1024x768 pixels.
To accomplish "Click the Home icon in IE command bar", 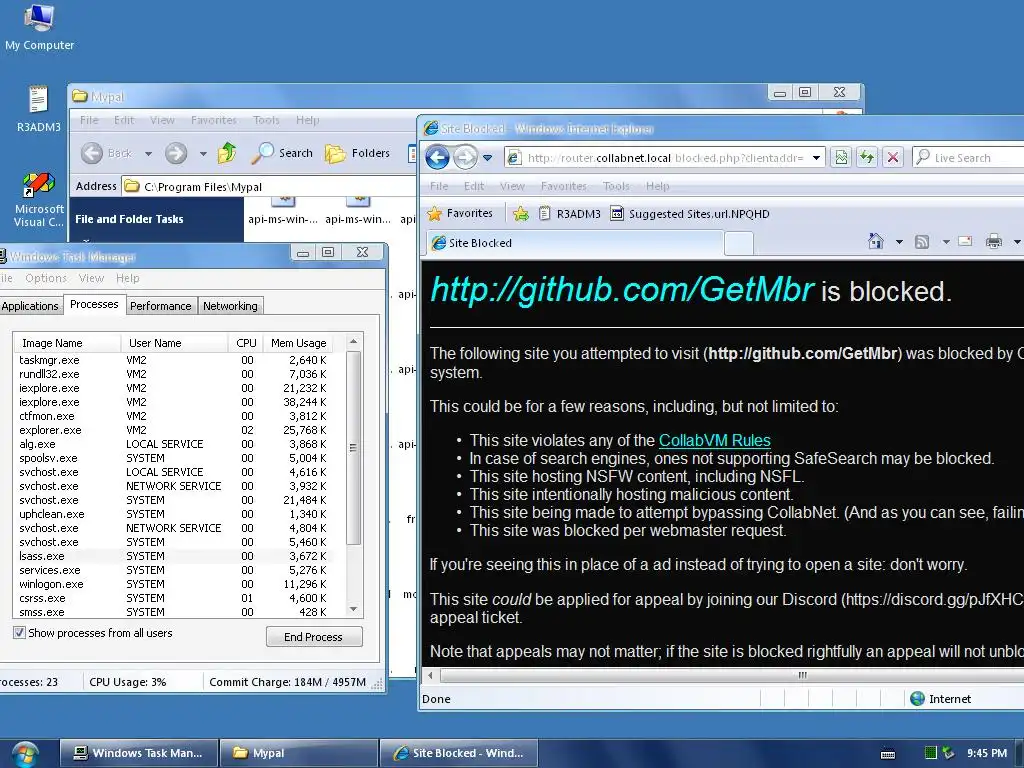I will pyautogui.click(x=876, y=242).
